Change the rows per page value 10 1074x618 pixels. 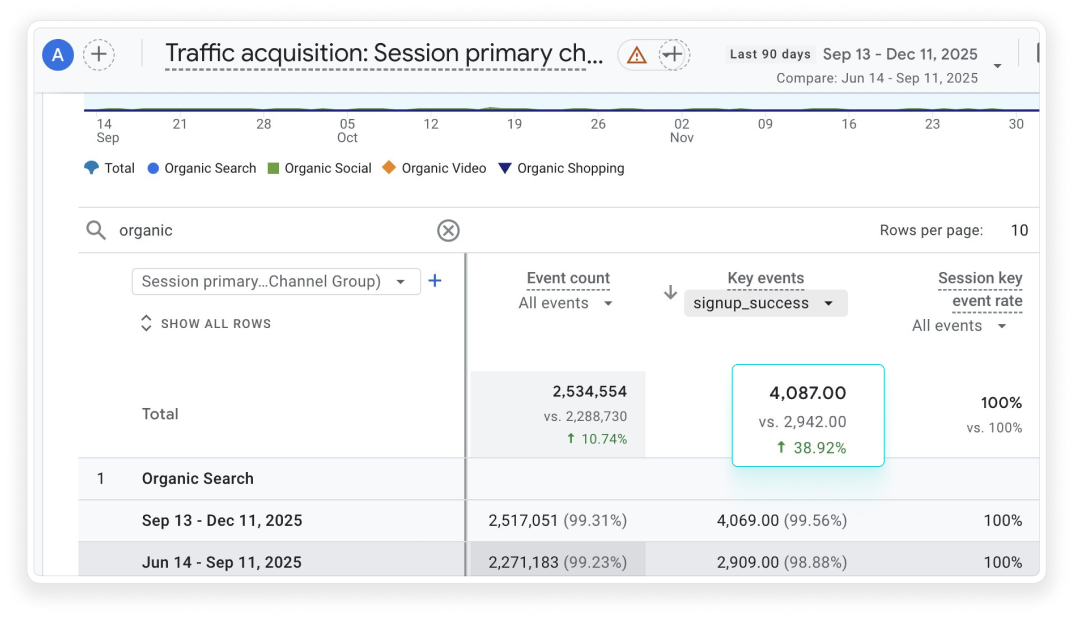point(1018,231)
